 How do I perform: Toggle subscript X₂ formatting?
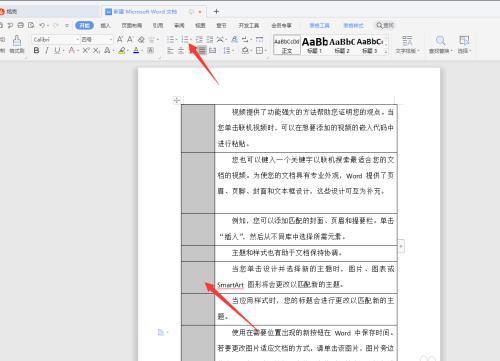point(96,51)
